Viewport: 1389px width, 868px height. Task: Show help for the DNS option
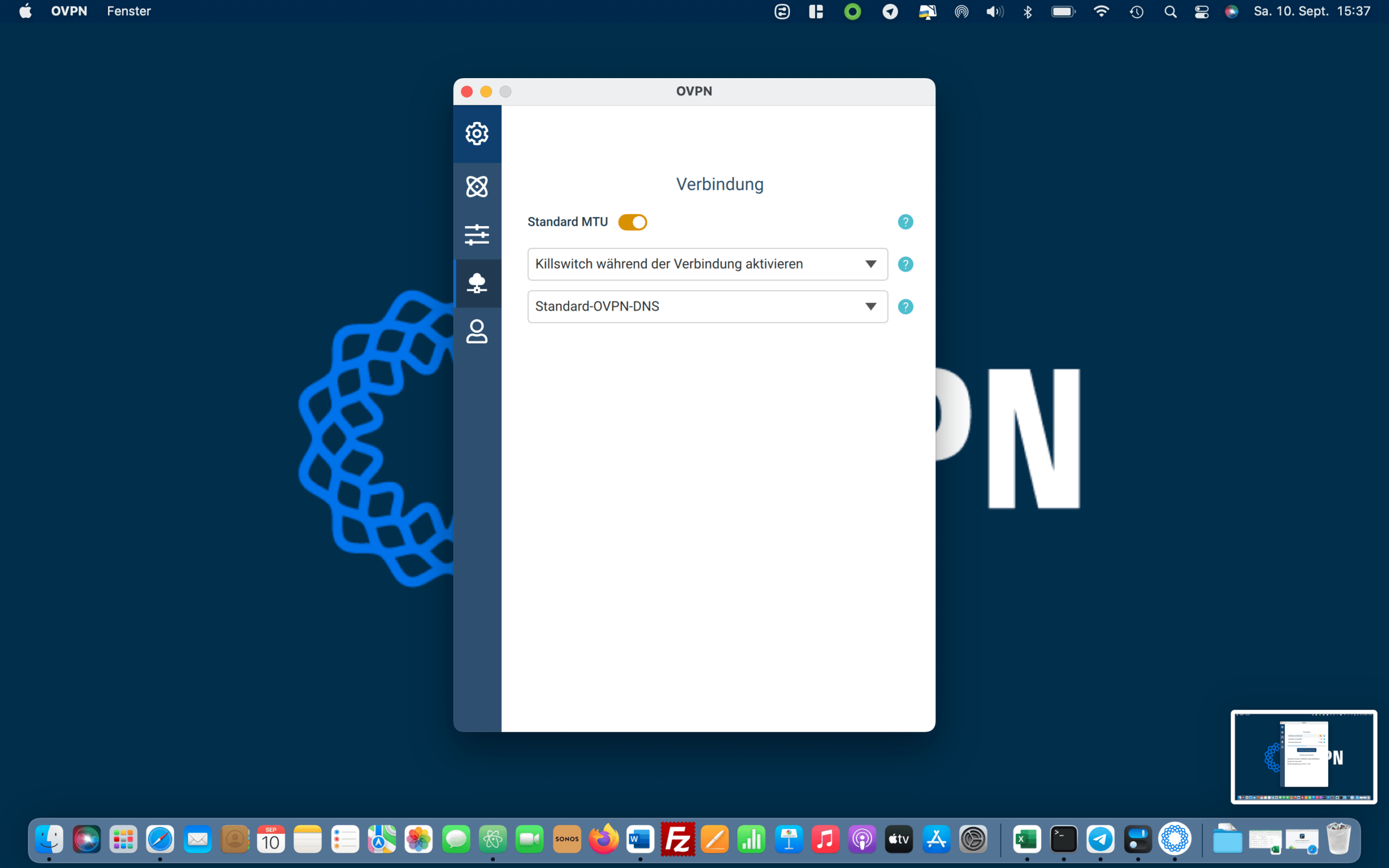pos(905,307)
